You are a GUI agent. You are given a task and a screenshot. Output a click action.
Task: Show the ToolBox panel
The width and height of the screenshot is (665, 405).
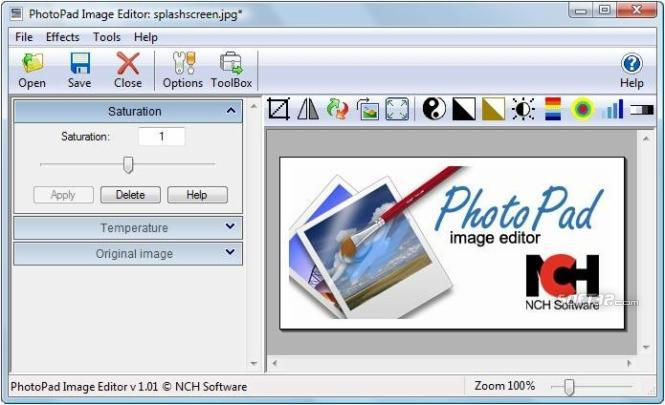pyautogui.click(x=231, y=64)
